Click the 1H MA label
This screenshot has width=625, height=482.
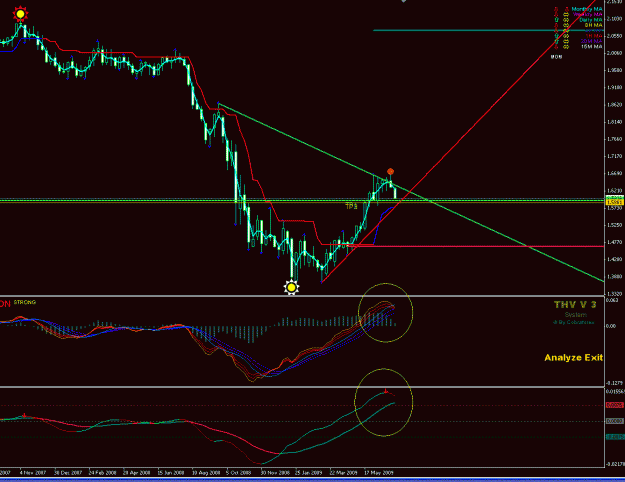coord(594,36)
